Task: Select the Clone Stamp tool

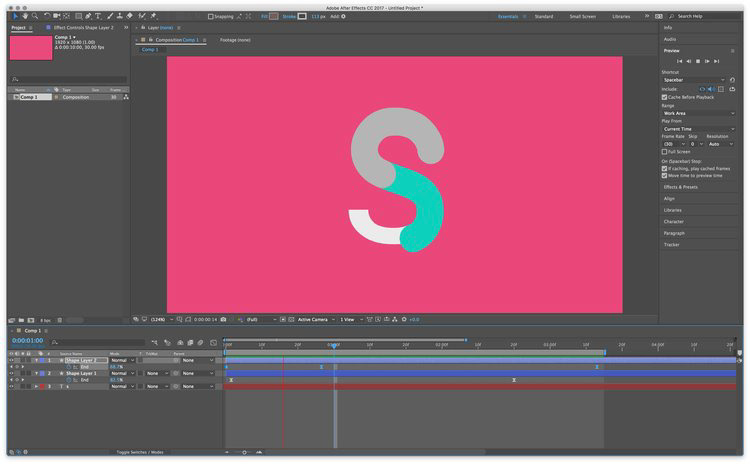Action: [x=120, y=16]
